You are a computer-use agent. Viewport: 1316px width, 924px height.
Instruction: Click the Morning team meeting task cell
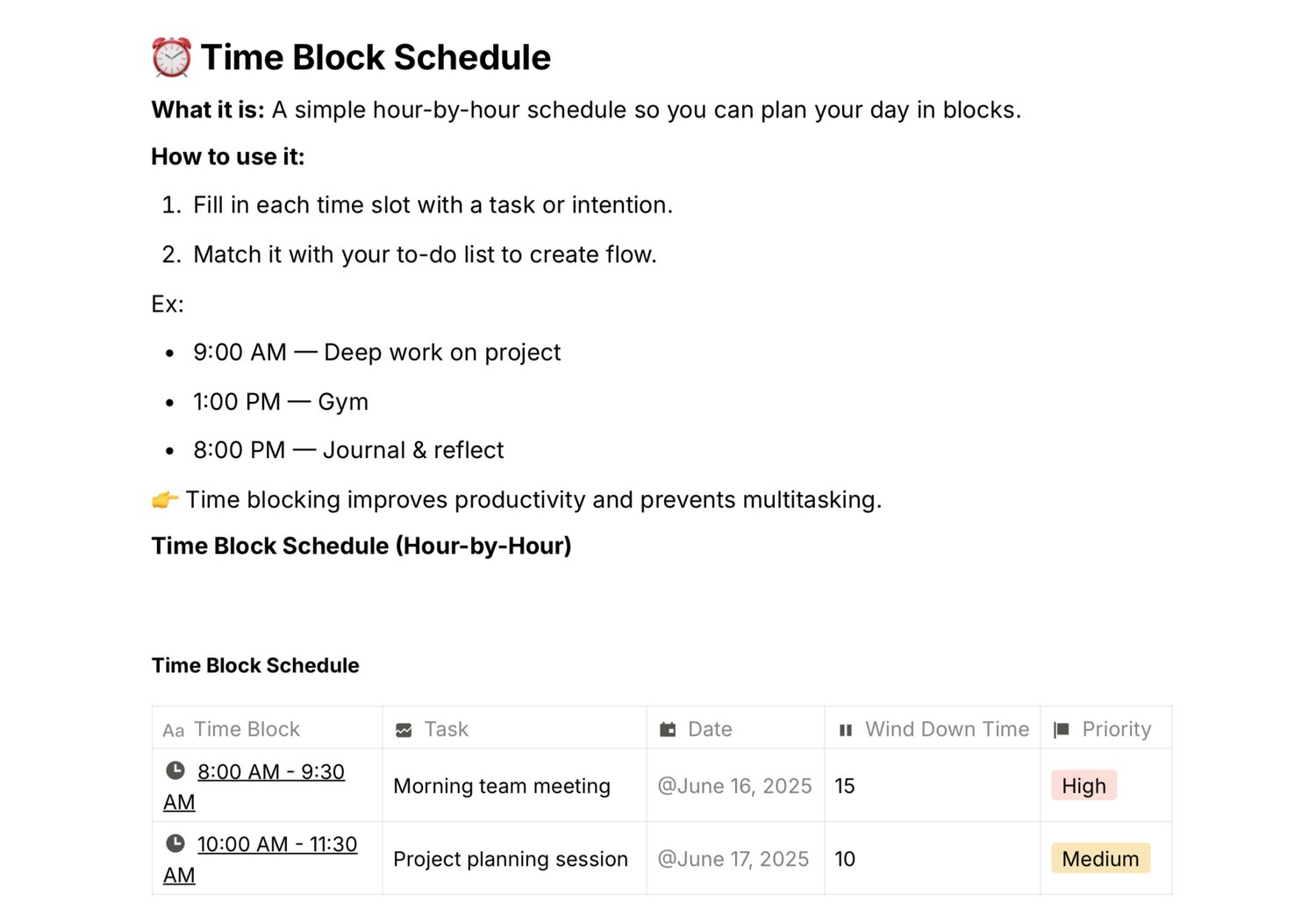pyautogui.click(x=502, y=786)
